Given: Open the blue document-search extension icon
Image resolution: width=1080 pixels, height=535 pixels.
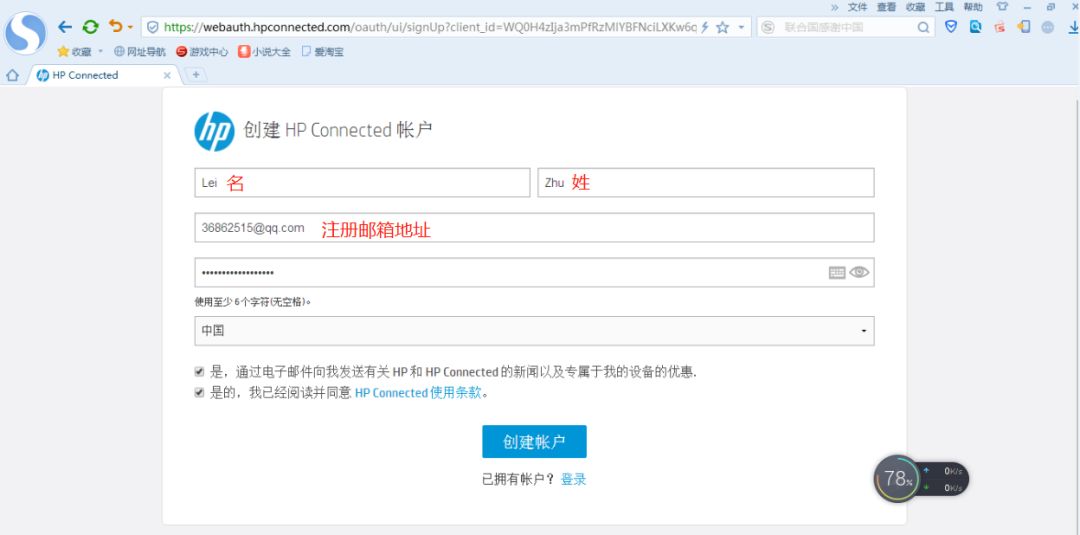Looking at the screenshot, I should click(975, 27).
